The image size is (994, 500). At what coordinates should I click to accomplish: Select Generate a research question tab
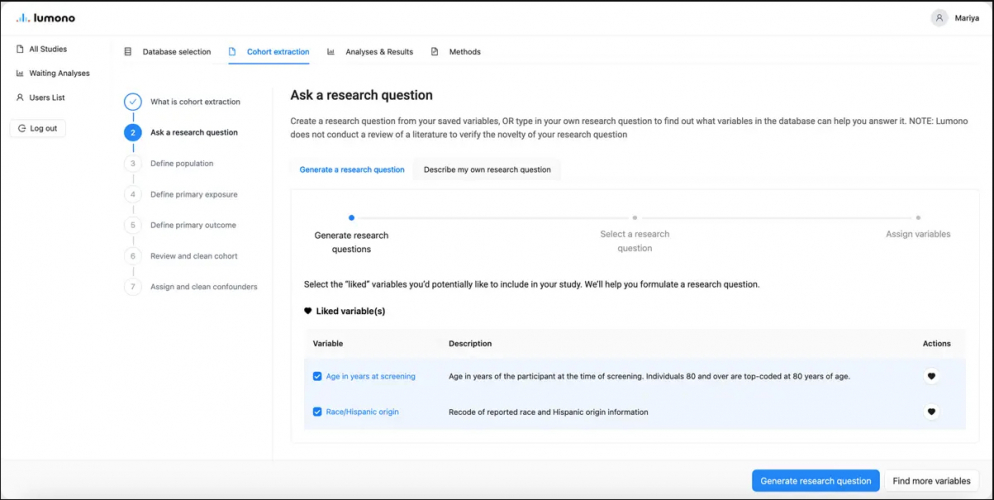click(352, 170)
